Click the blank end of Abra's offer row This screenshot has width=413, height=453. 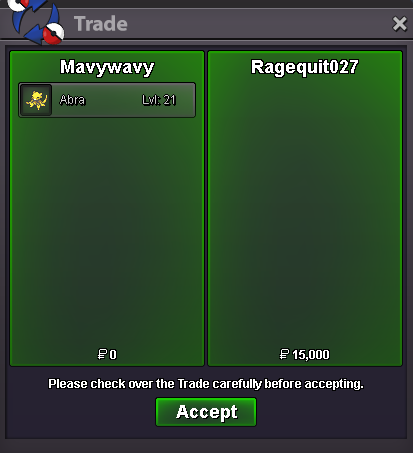(186, 100)
